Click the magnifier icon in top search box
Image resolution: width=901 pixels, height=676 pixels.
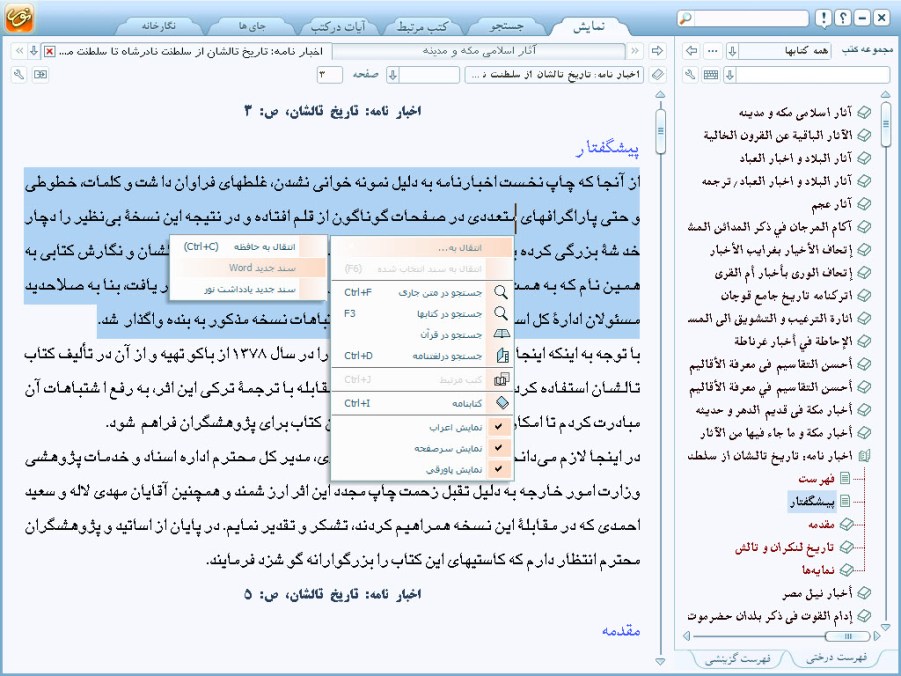[x=685, y=18]
